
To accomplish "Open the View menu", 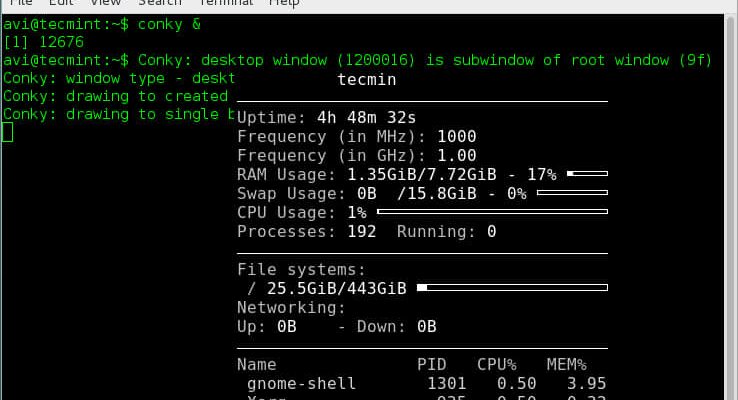I will click(x=105, y=3).
